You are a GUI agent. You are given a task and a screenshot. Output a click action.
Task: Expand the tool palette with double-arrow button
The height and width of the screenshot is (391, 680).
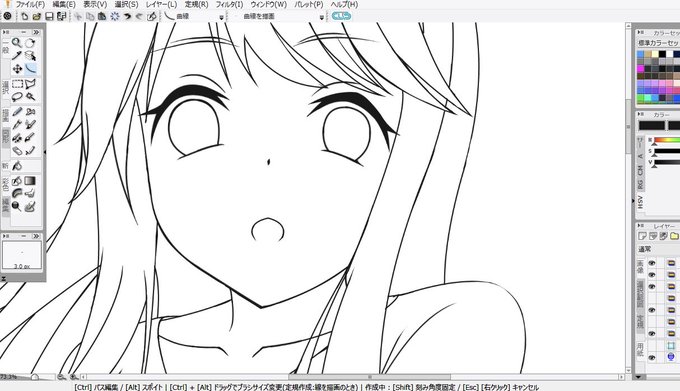[36, 32]
